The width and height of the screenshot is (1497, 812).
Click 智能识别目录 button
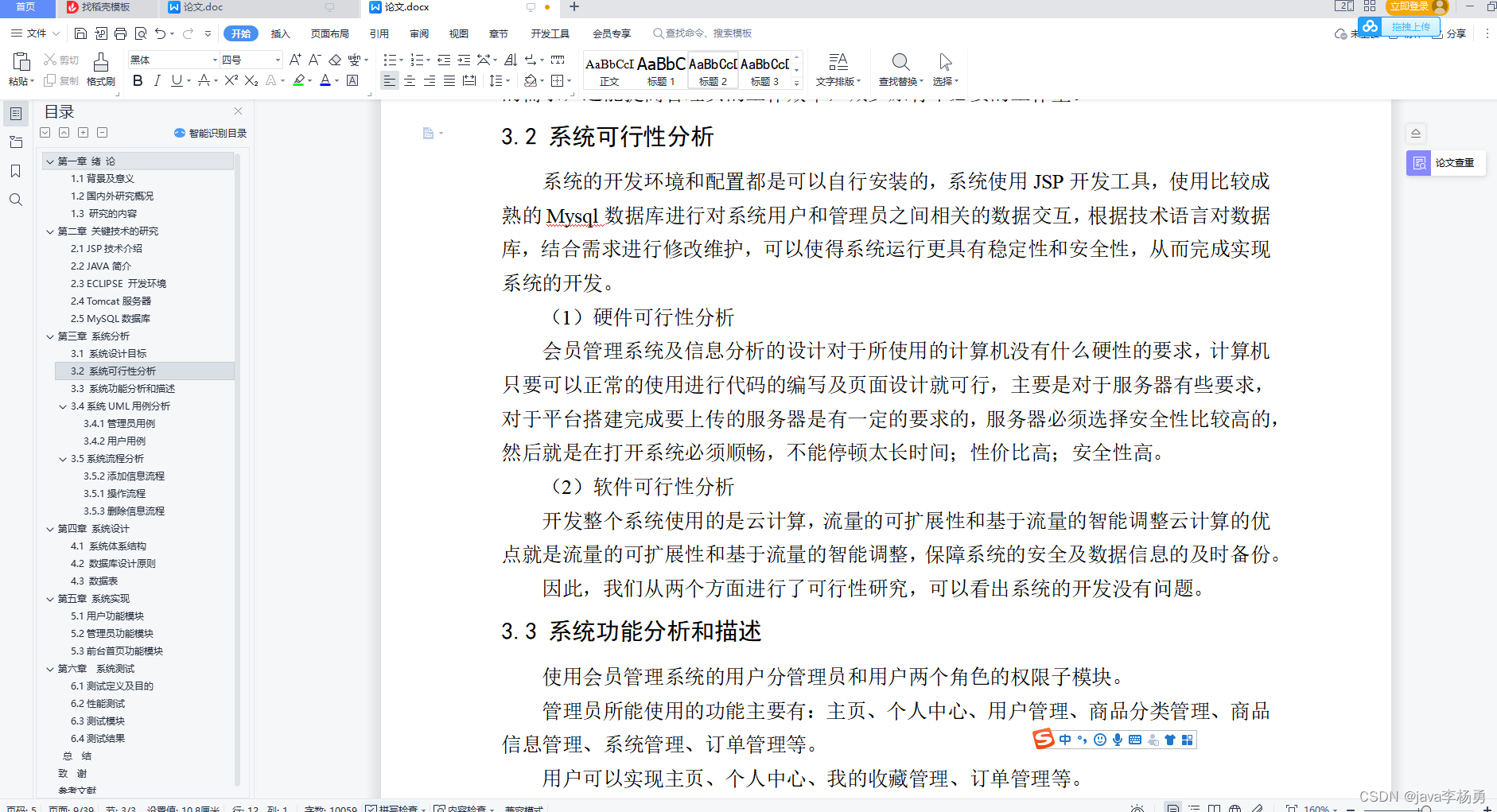click(210, 133)
